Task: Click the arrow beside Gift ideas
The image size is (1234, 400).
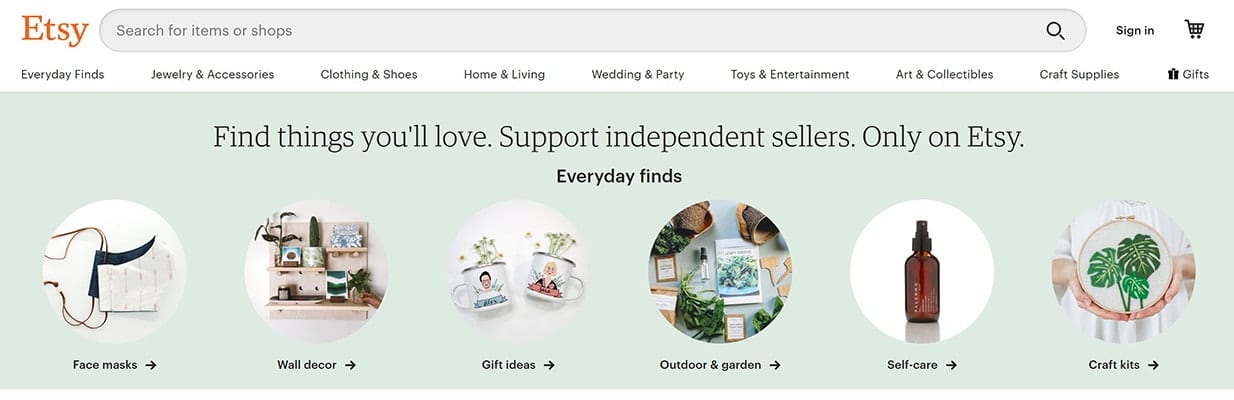Action: (549, 365)
